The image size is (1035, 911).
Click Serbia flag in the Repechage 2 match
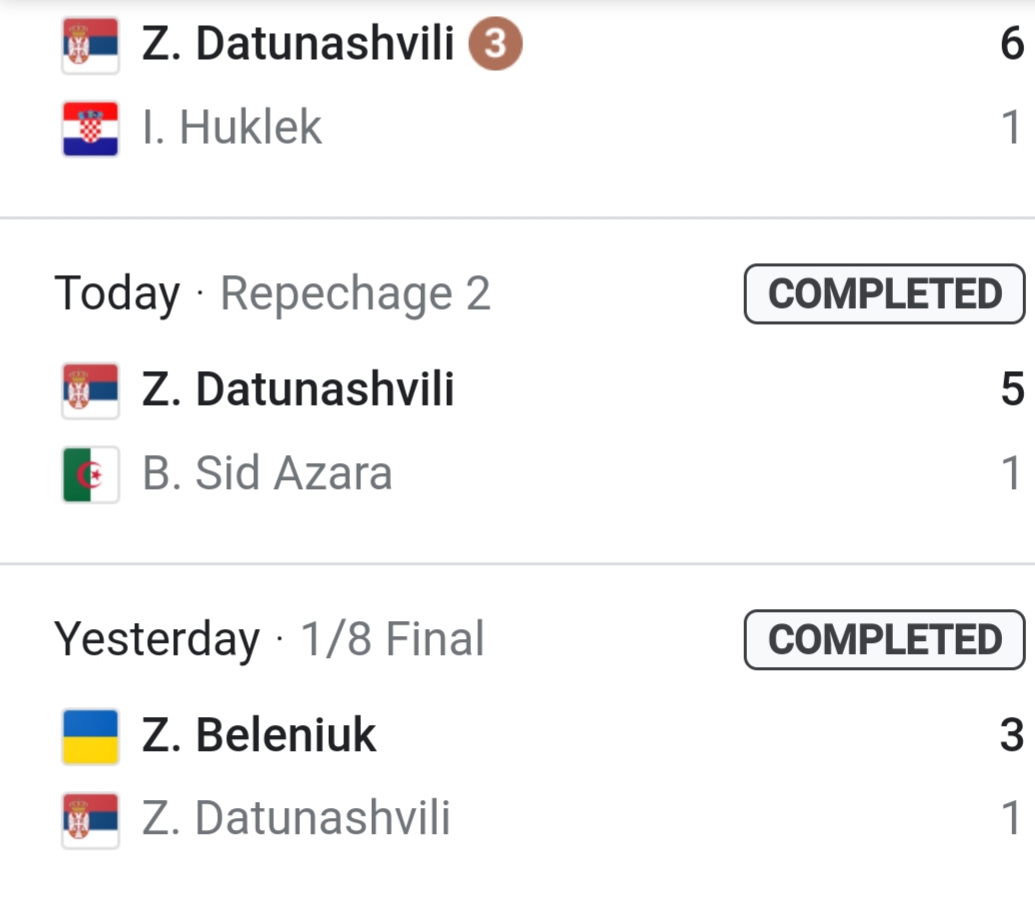[90, 390]
